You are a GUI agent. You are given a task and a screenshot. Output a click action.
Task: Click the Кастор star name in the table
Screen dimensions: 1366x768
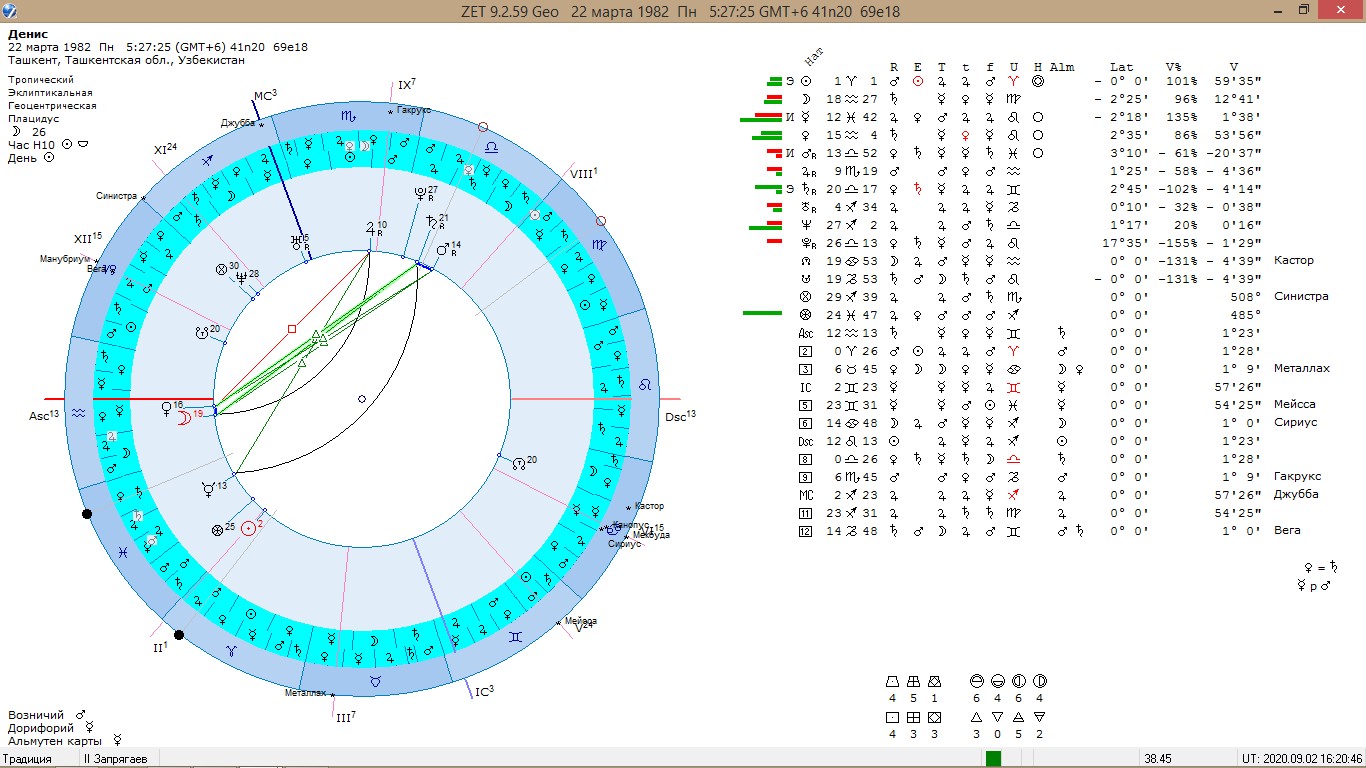tap(1292, 261)
